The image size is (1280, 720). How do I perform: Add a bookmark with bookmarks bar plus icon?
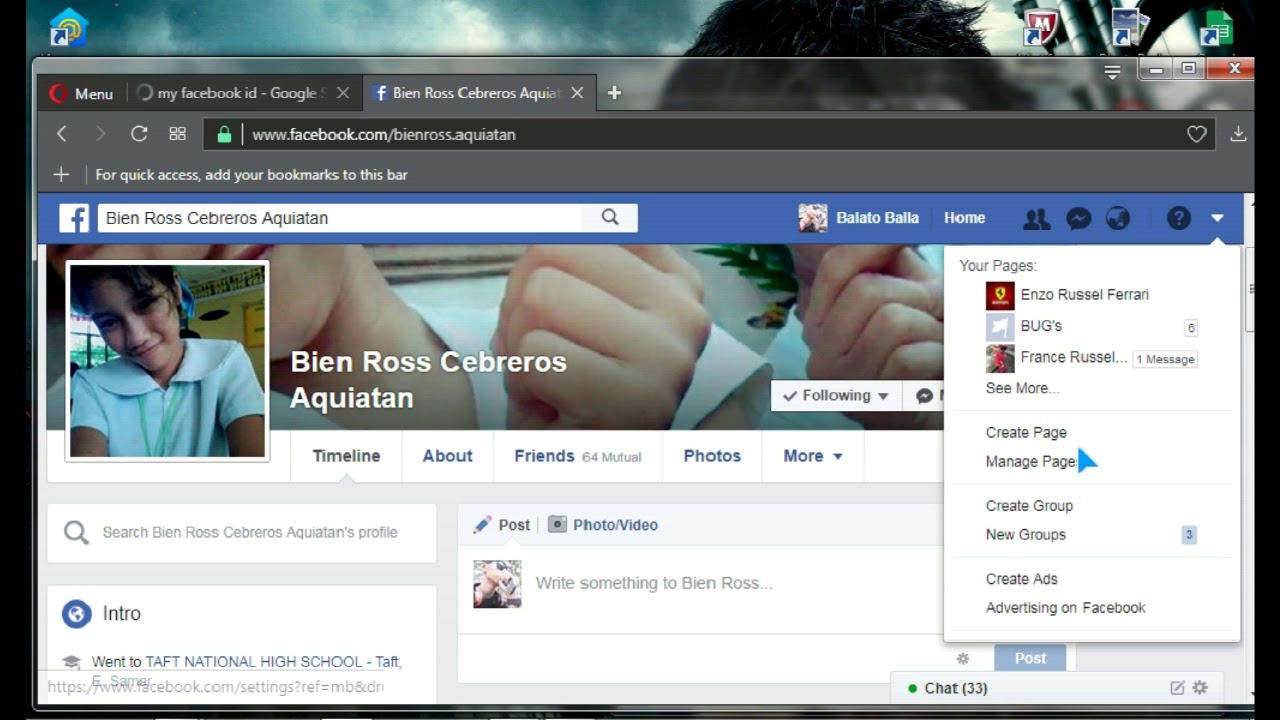61,175
